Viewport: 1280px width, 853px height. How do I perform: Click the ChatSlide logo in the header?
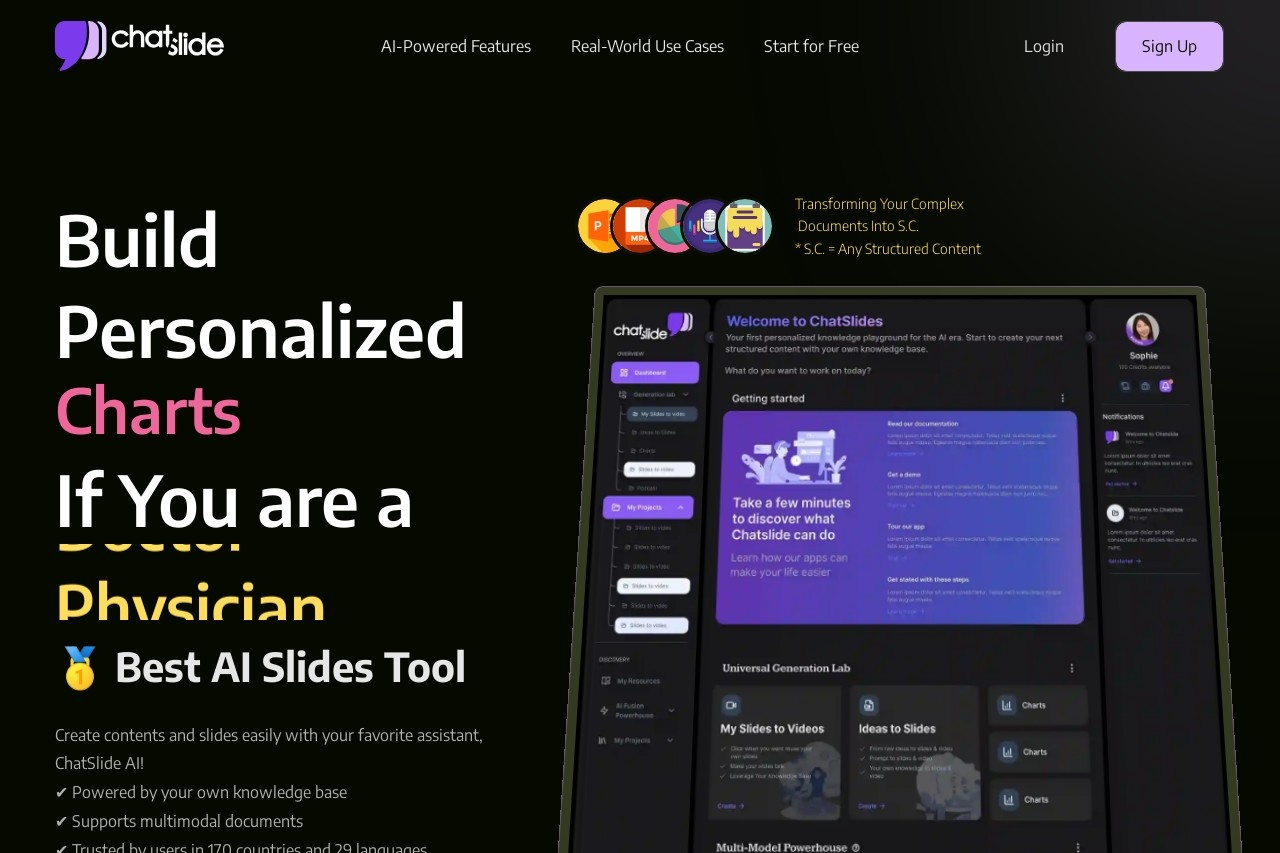(139, 45)
